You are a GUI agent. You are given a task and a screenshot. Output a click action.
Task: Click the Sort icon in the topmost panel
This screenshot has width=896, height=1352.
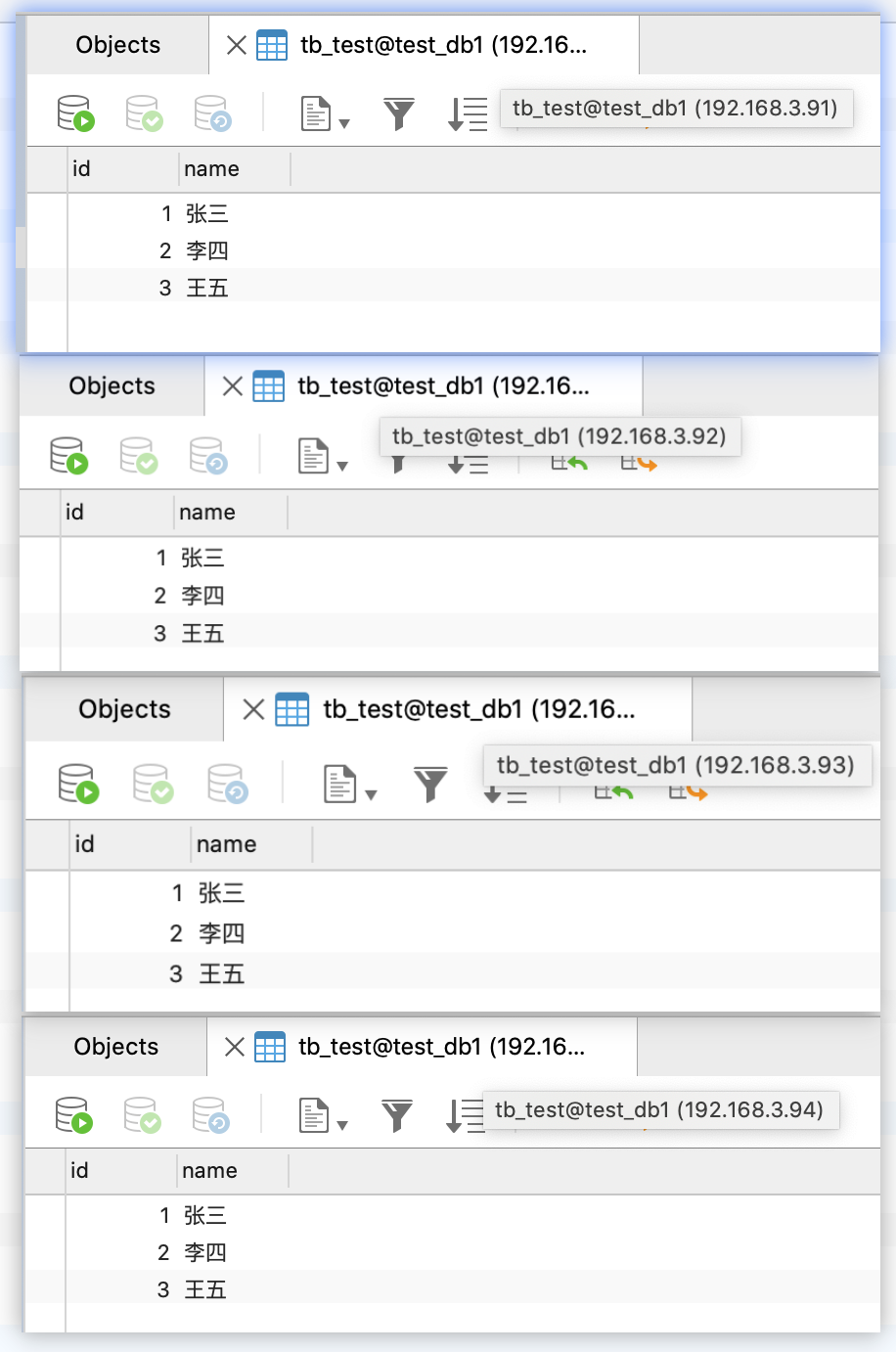tap(468, 114)
